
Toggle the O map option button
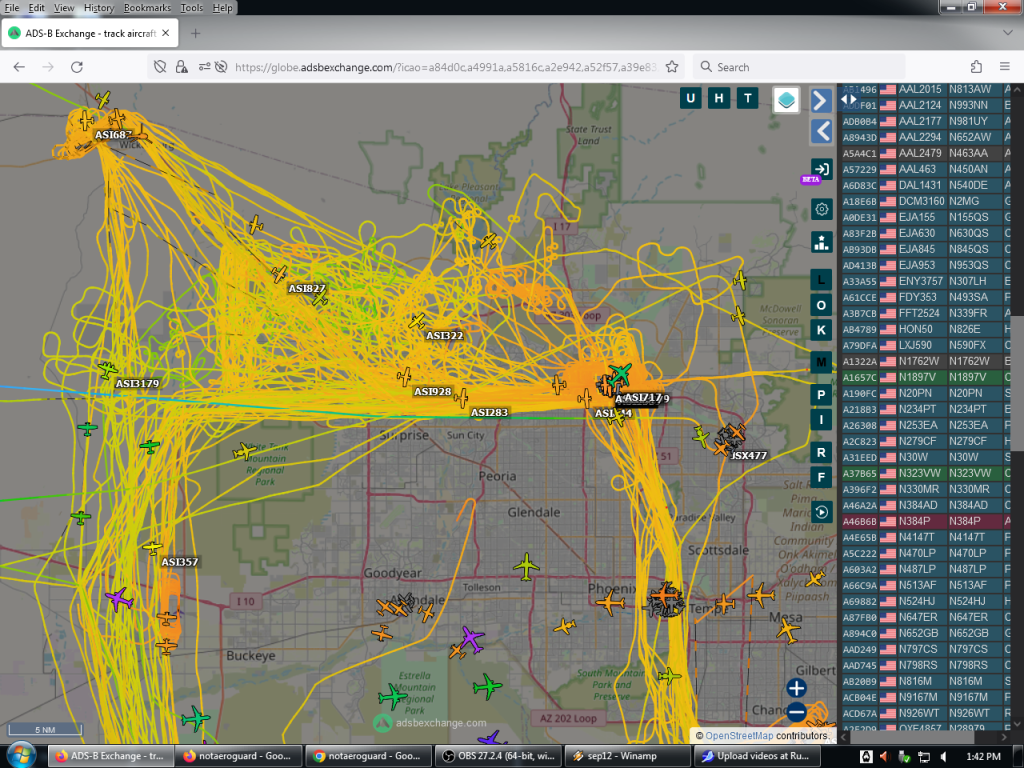(x=821, y=305)
